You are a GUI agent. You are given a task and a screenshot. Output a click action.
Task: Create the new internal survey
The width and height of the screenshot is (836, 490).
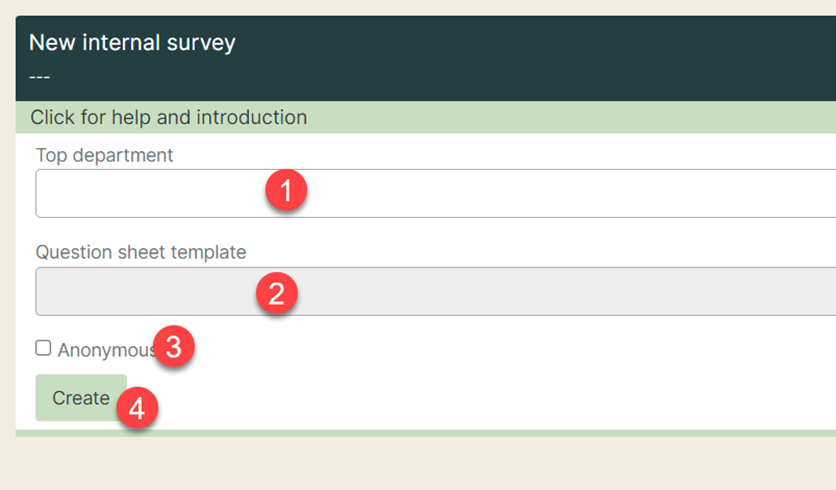tap(81, 398)
